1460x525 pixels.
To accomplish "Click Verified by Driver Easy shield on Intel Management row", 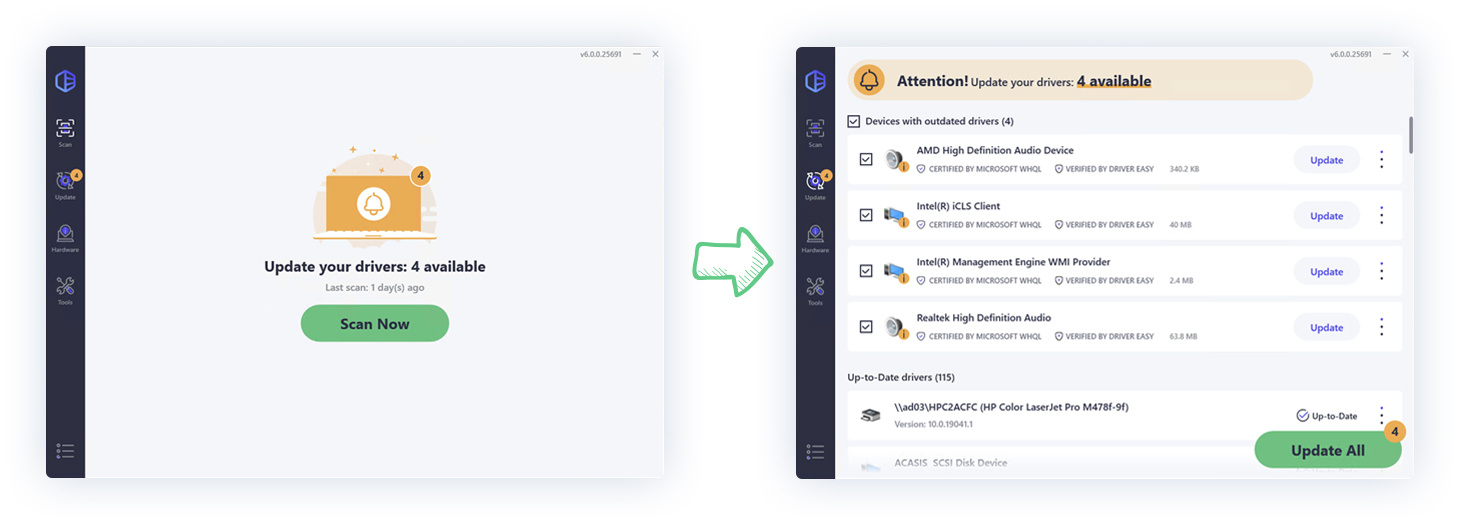I will pos(1059,281).
